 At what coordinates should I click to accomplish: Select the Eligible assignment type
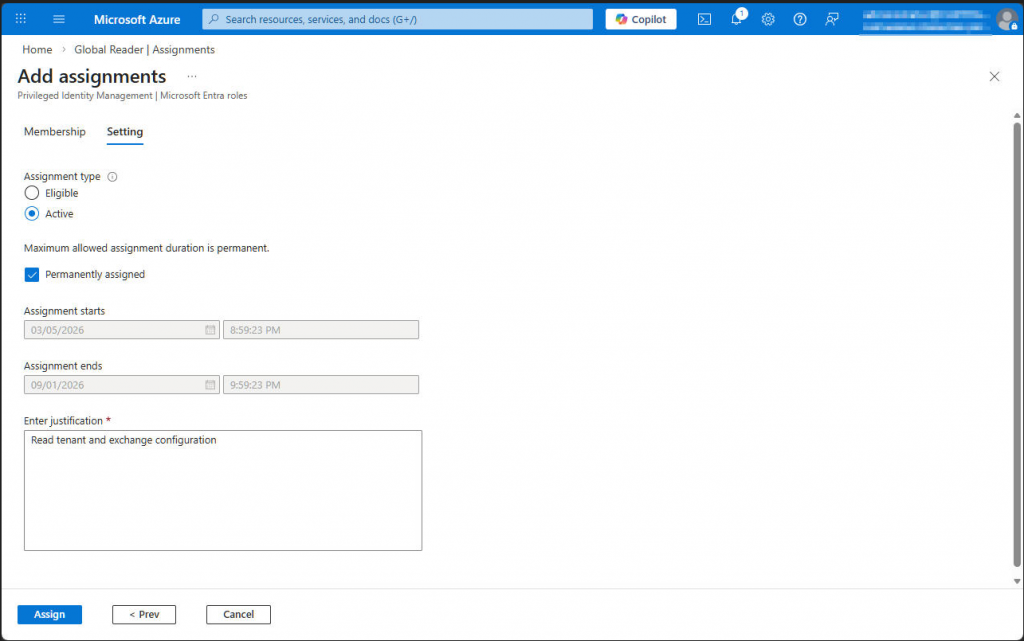(31, 192)
